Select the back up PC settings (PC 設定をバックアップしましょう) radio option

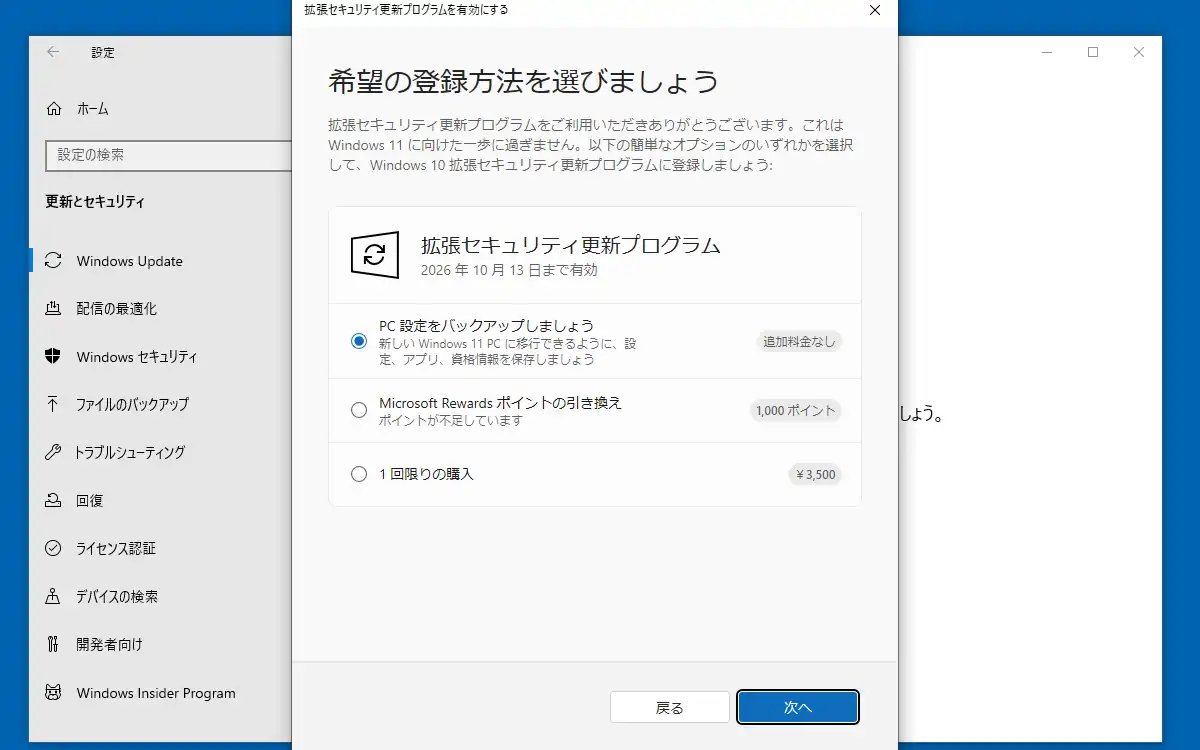(x=359, y=341)
